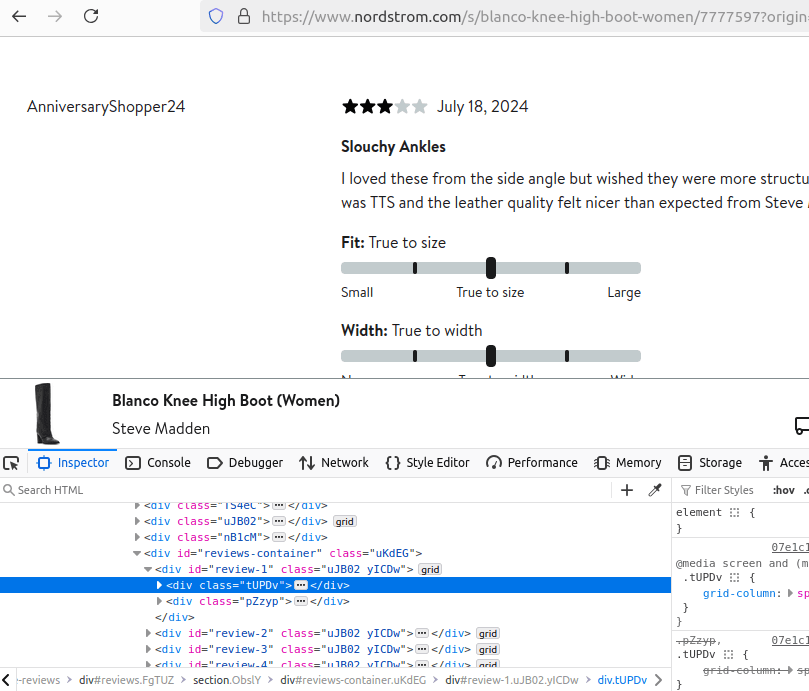Switch to the Inspector tab
Screen dimensions: 809x691
pos(73,463)
